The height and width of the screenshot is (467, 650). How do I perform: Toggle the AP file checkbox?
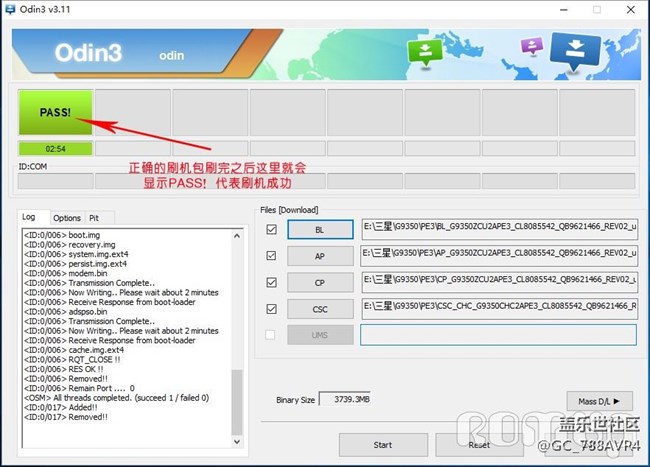tap(272, 255)
